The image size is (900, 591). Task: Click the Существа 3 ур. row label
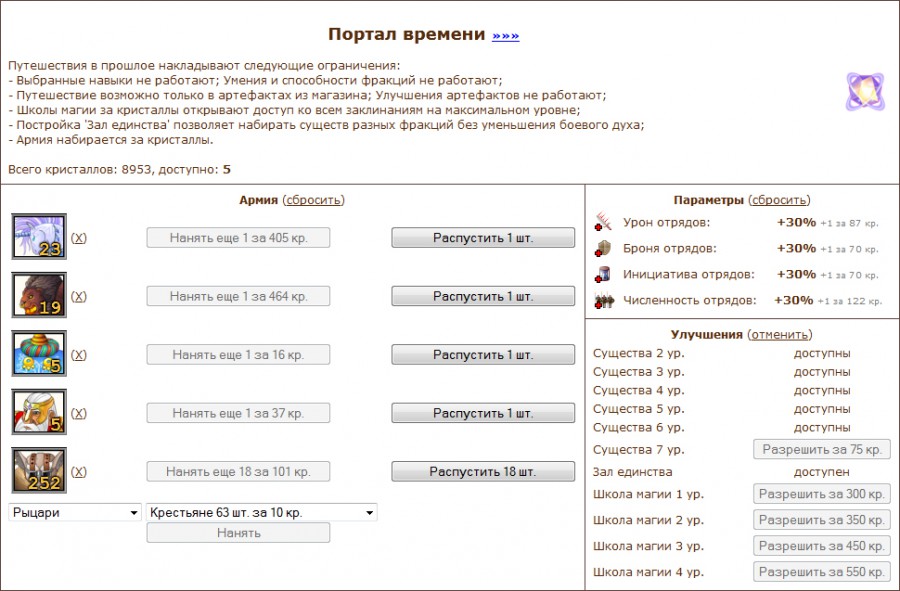click(639, 372)
